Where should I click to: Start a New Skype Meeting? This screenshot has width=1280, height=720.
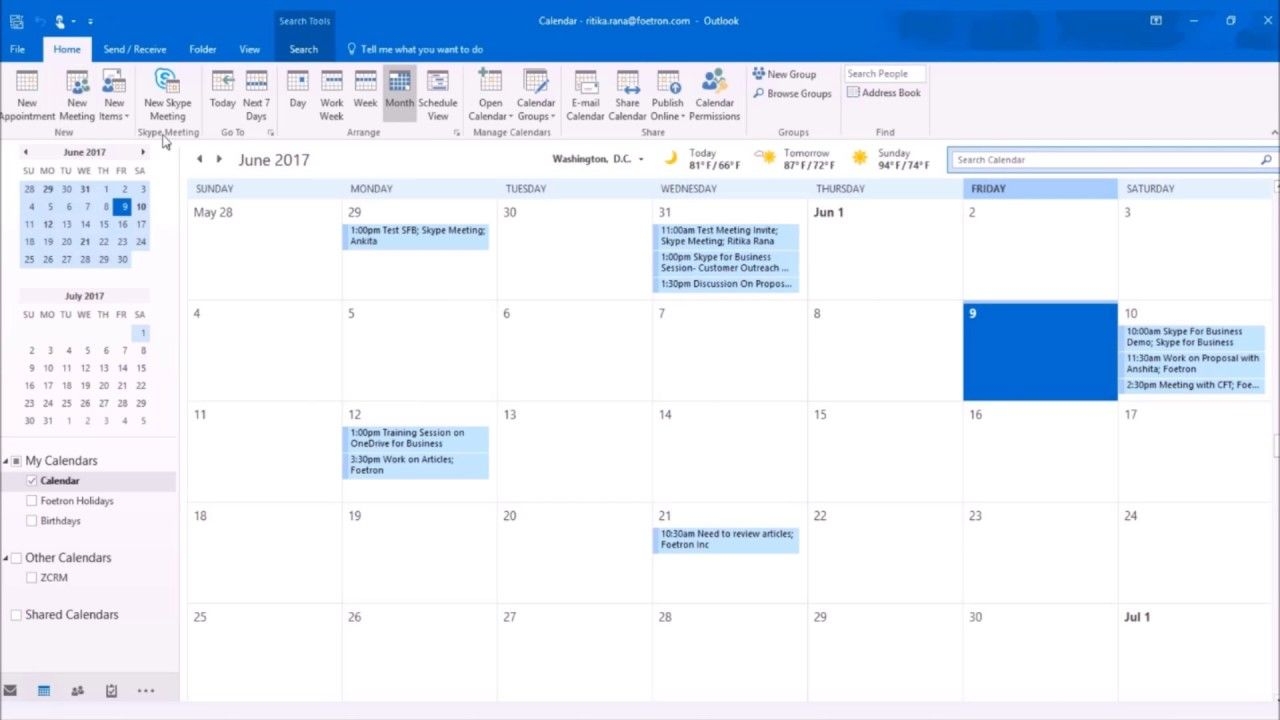pyautogui.click(x=167, y=96)
